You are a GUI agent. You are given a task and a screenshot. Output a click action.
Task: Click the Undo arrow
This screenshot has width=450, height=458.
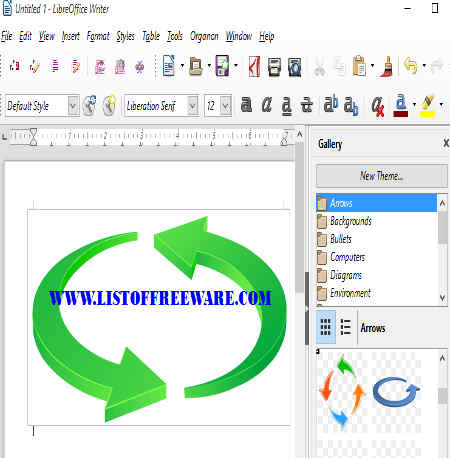pyautogui.click(x=411, y=65)
